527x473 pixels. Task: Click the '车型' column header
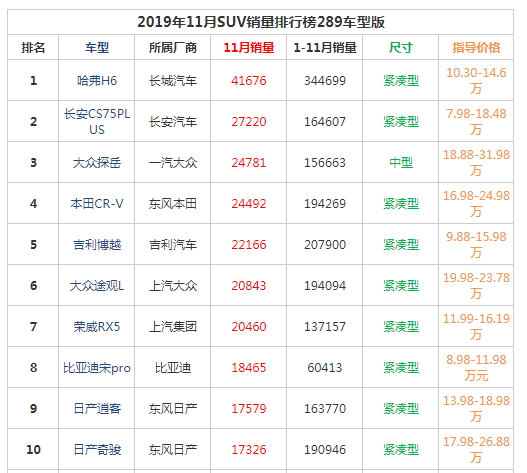click(97, 47)
